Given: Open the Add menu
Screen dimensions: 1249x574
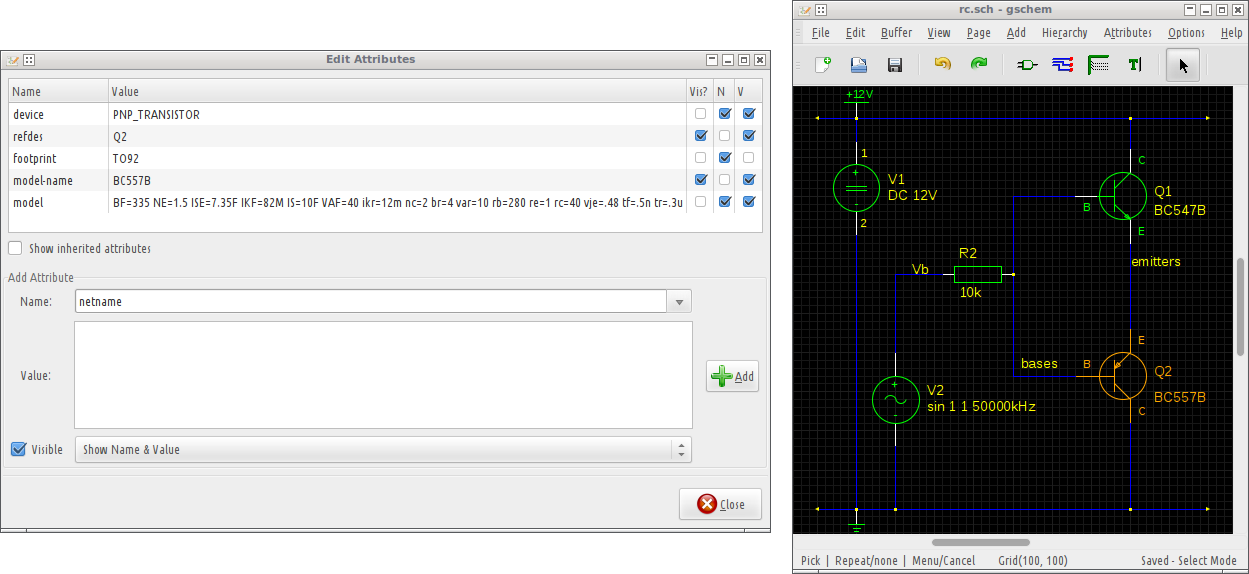Looking at the screenshot, I should pyautogui.click(x=1016, y=33).
